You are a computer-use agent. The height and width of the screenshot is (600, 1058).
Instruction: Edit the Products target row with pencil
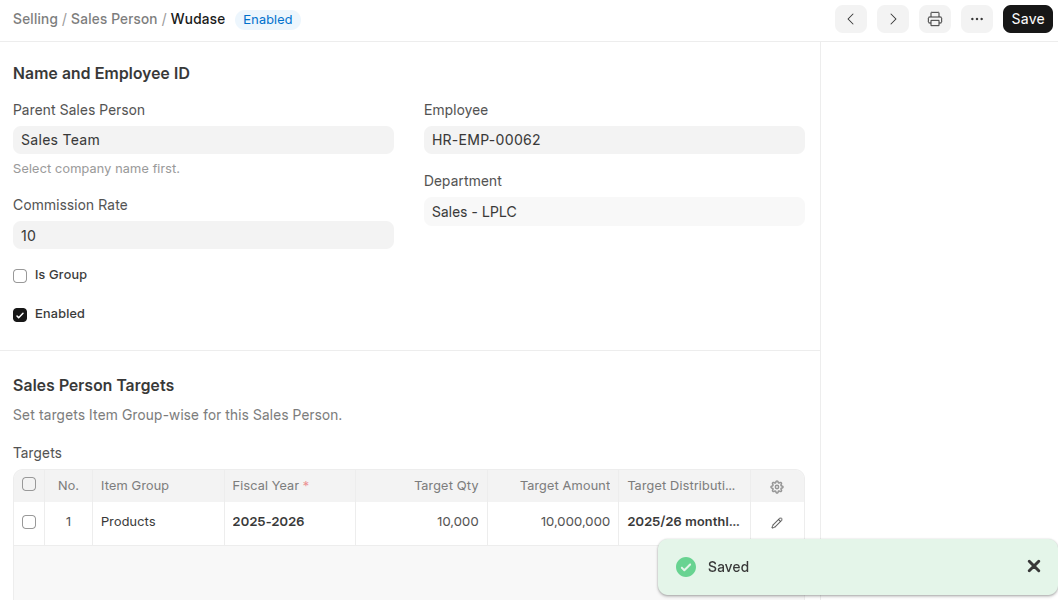coord(777,523)
